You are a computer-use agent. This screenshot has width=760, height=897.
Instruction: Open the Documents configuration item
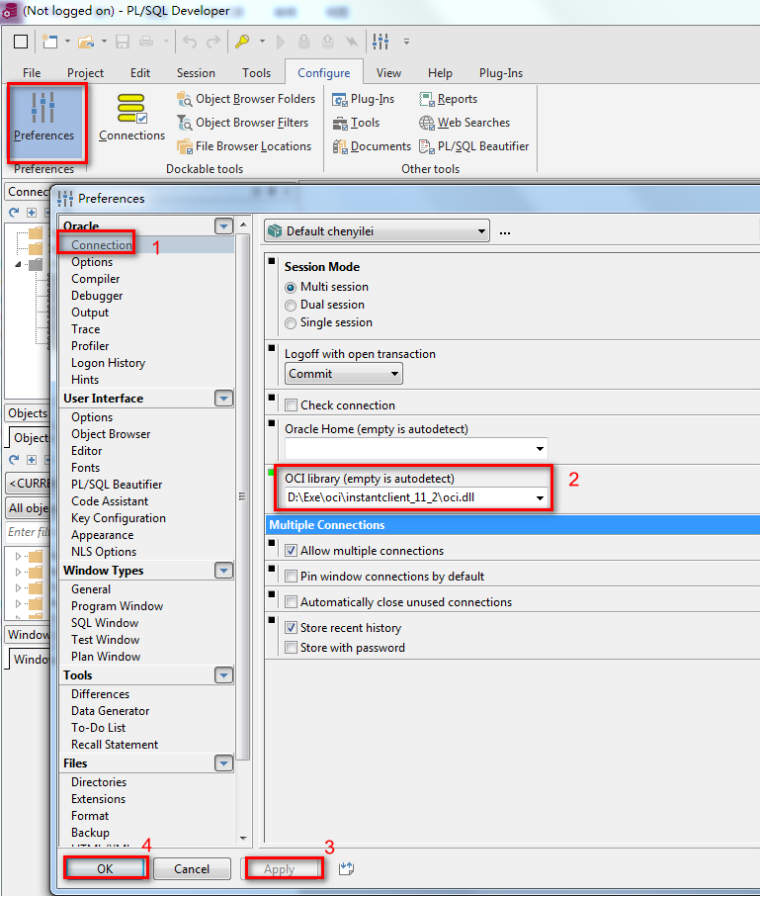(x=372, y=146)
